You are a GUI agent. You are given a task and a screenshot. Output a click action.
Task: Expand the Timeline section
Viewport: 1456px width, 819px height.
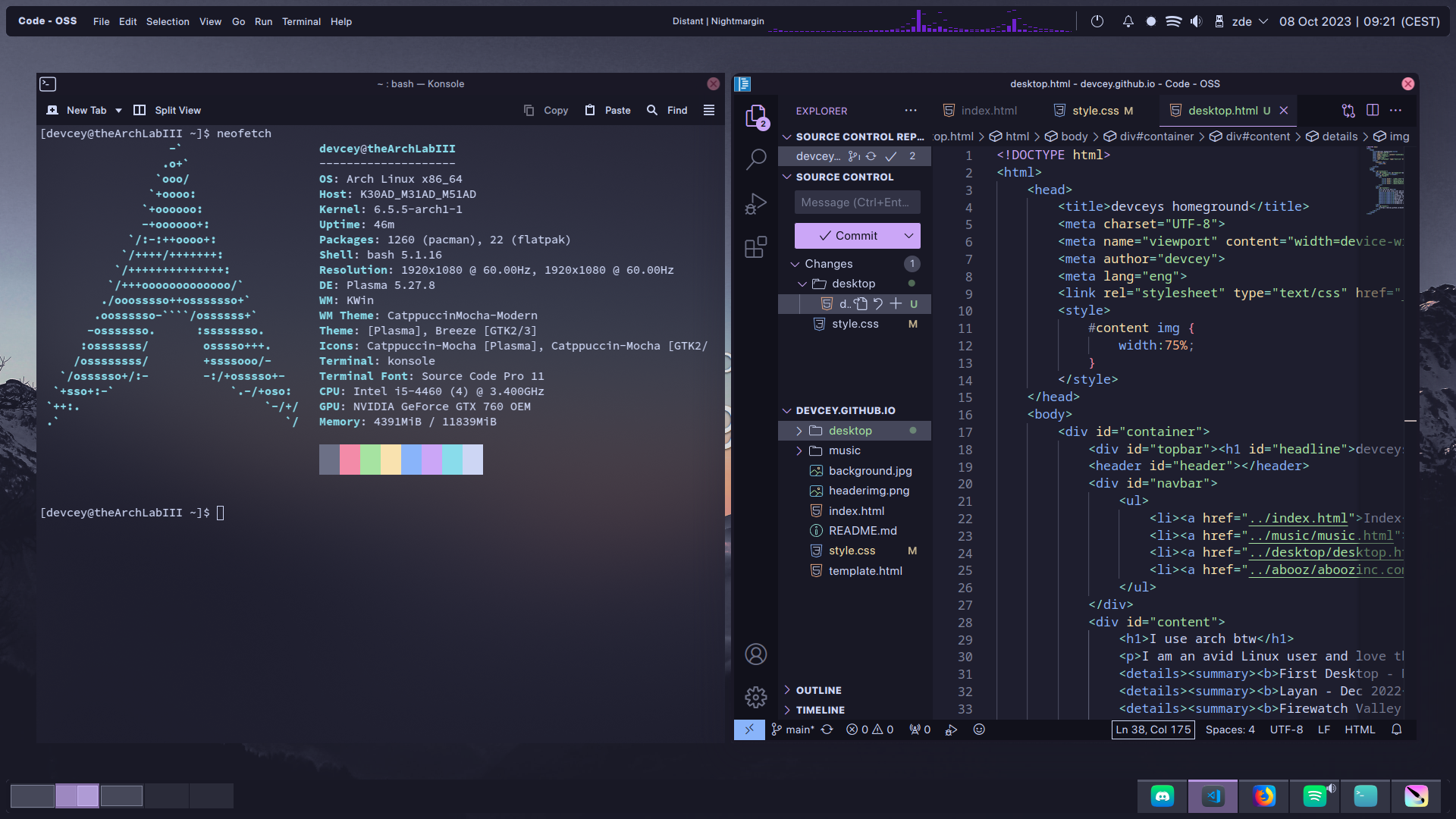pyautogui.click(x=787, y=710)
